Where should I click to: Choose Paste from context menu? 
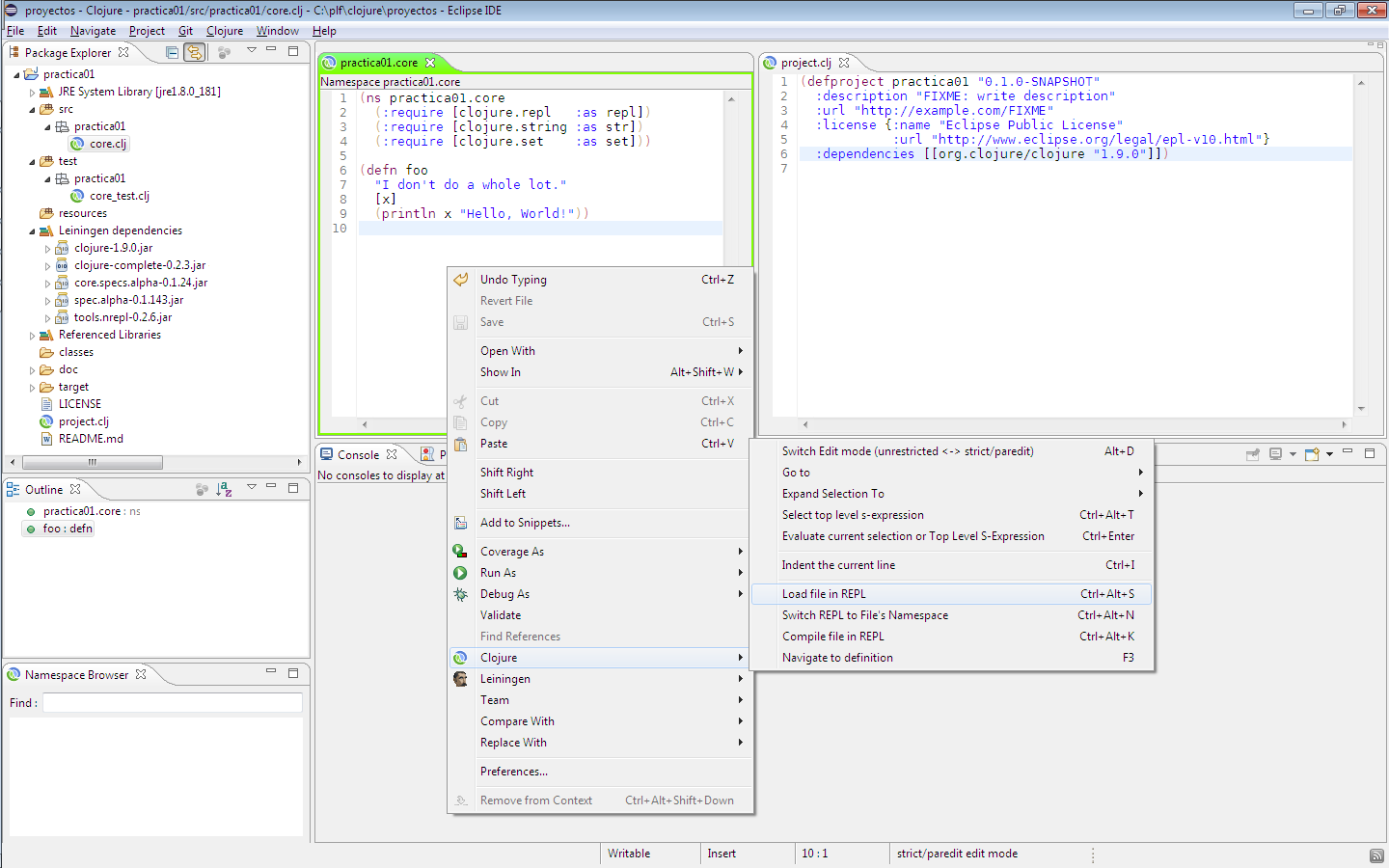tap(601, 444)
